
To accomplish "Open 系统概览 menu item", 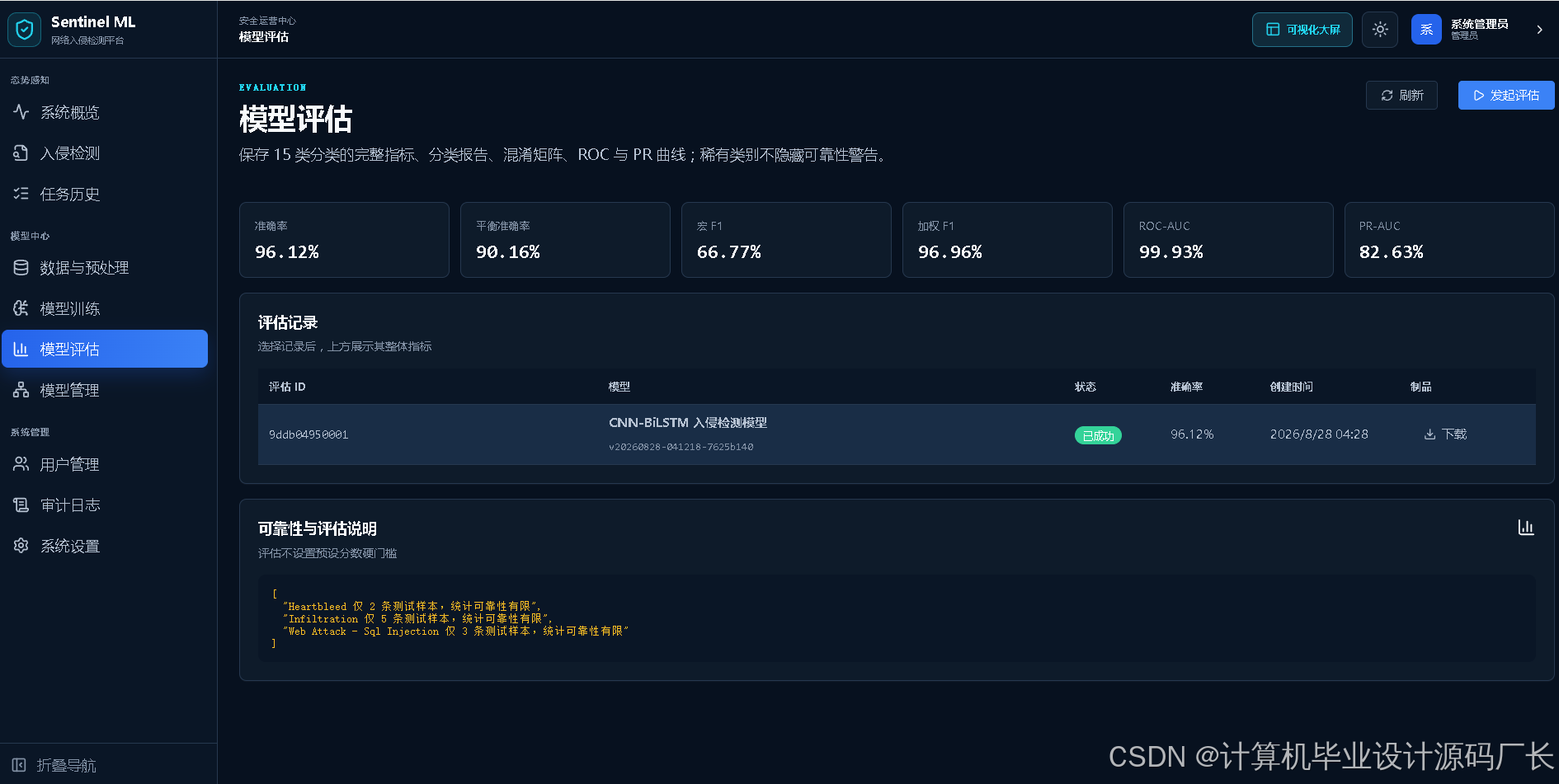I will coord(105,112).
